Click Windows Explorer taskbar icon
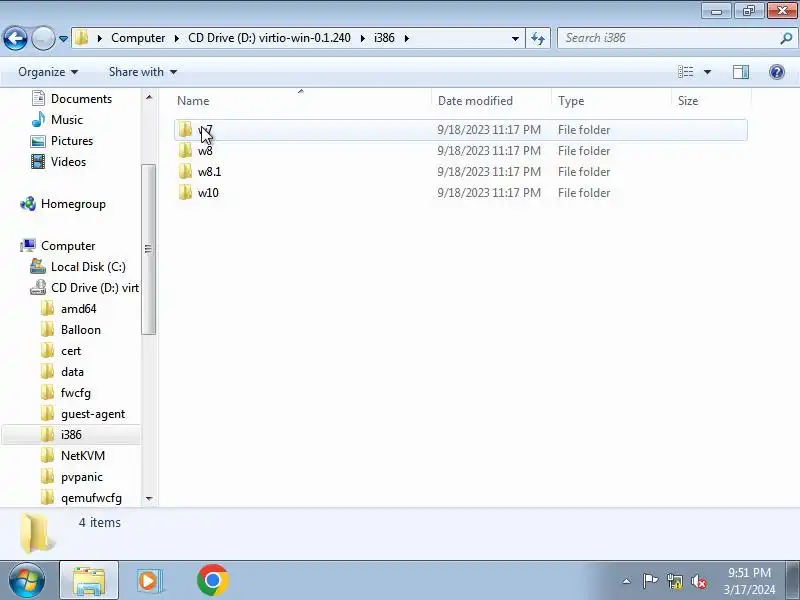This screenshot has height=600, width=800. coord(89,580)
